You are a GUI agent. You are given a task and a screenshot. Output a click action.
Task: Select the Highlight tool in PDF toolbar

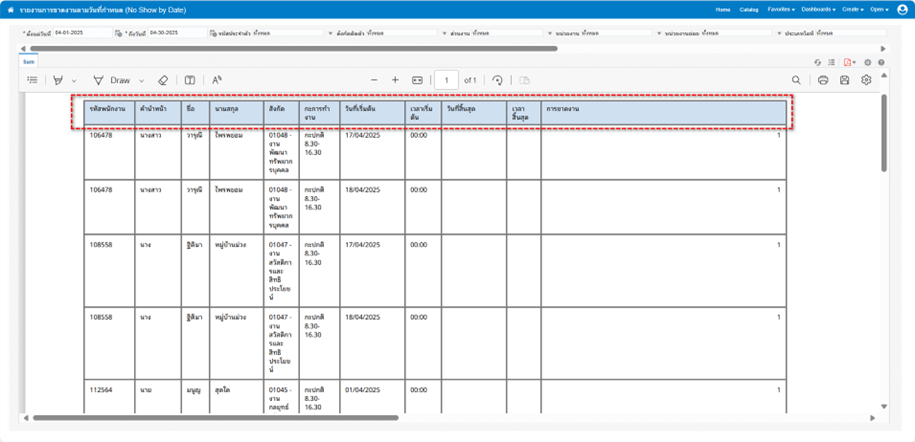click(x=58, y=80)
